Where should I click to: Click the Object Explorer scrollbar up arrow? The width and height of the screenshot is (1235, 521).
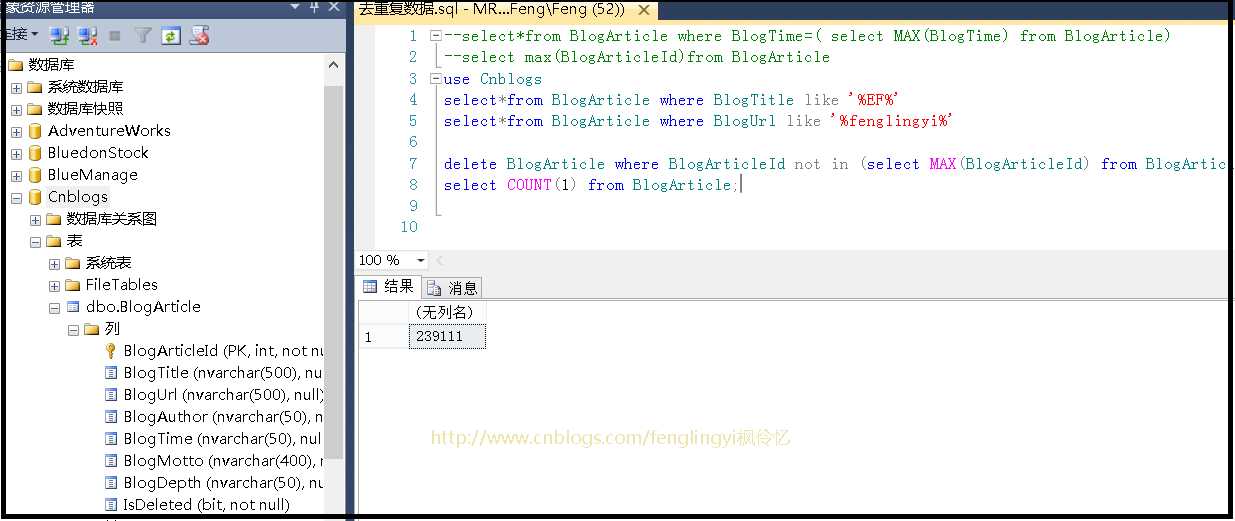click(x=335, y=65)
